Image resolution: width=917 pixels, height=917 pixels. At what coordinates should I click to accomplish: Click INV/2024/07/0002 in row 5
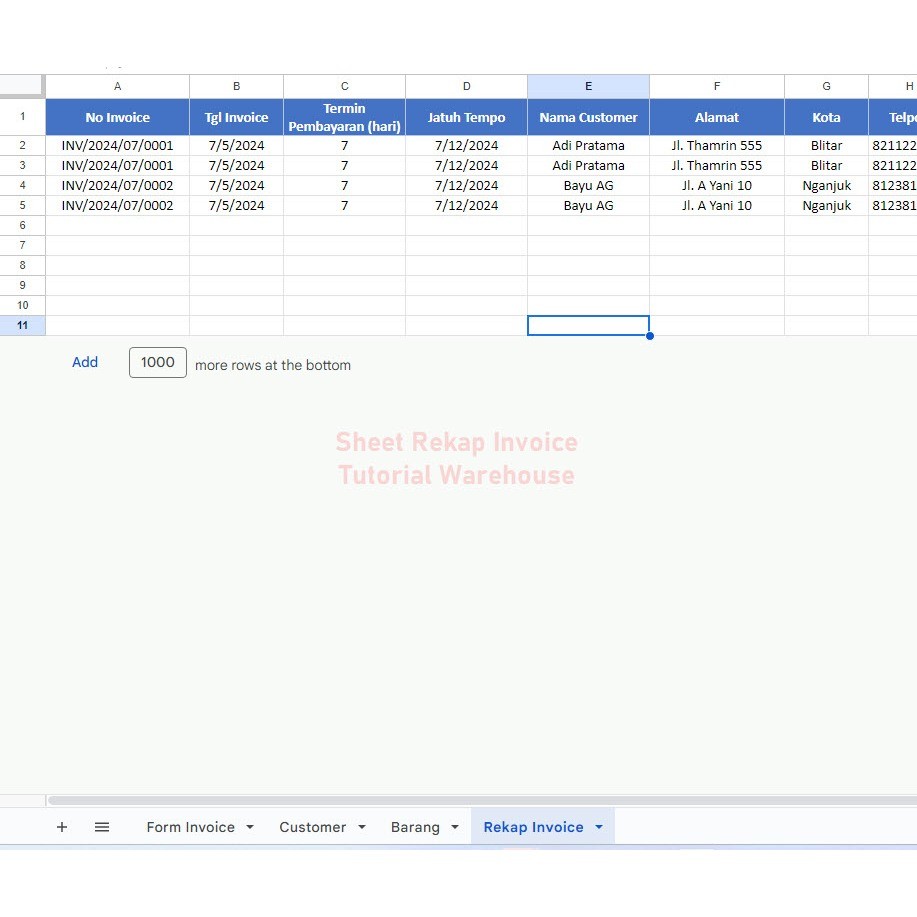click(x=118, y=205)
